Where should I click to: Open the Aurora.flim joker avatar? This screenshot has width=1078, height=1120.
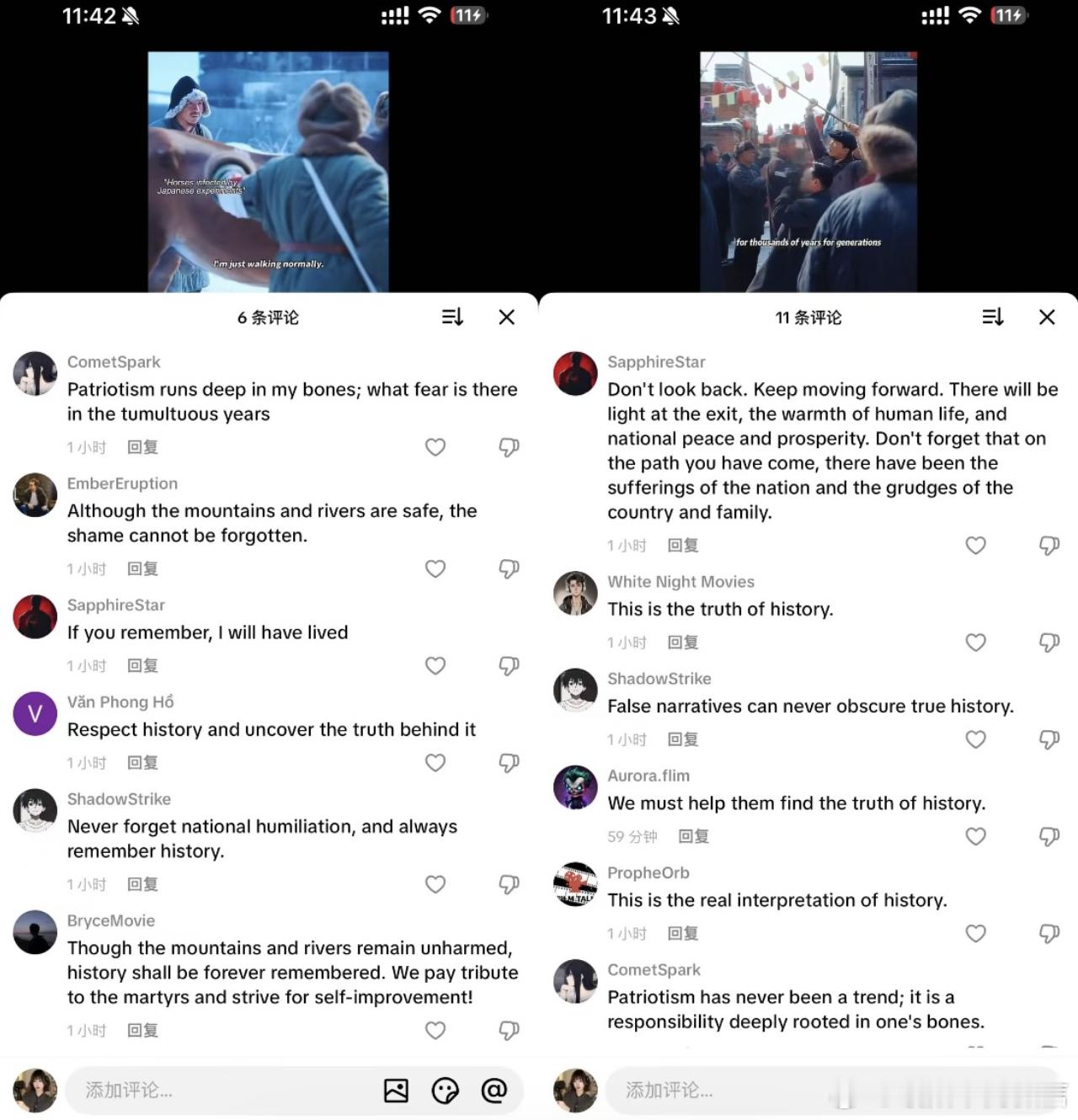pos(575,787)
